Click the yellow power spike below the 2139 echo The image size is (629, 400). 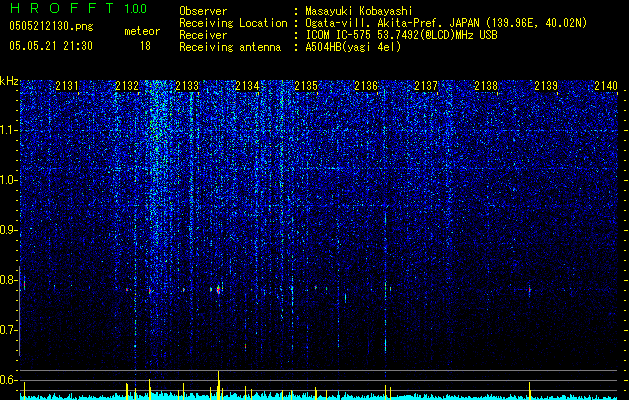click(x=530, y=391)
